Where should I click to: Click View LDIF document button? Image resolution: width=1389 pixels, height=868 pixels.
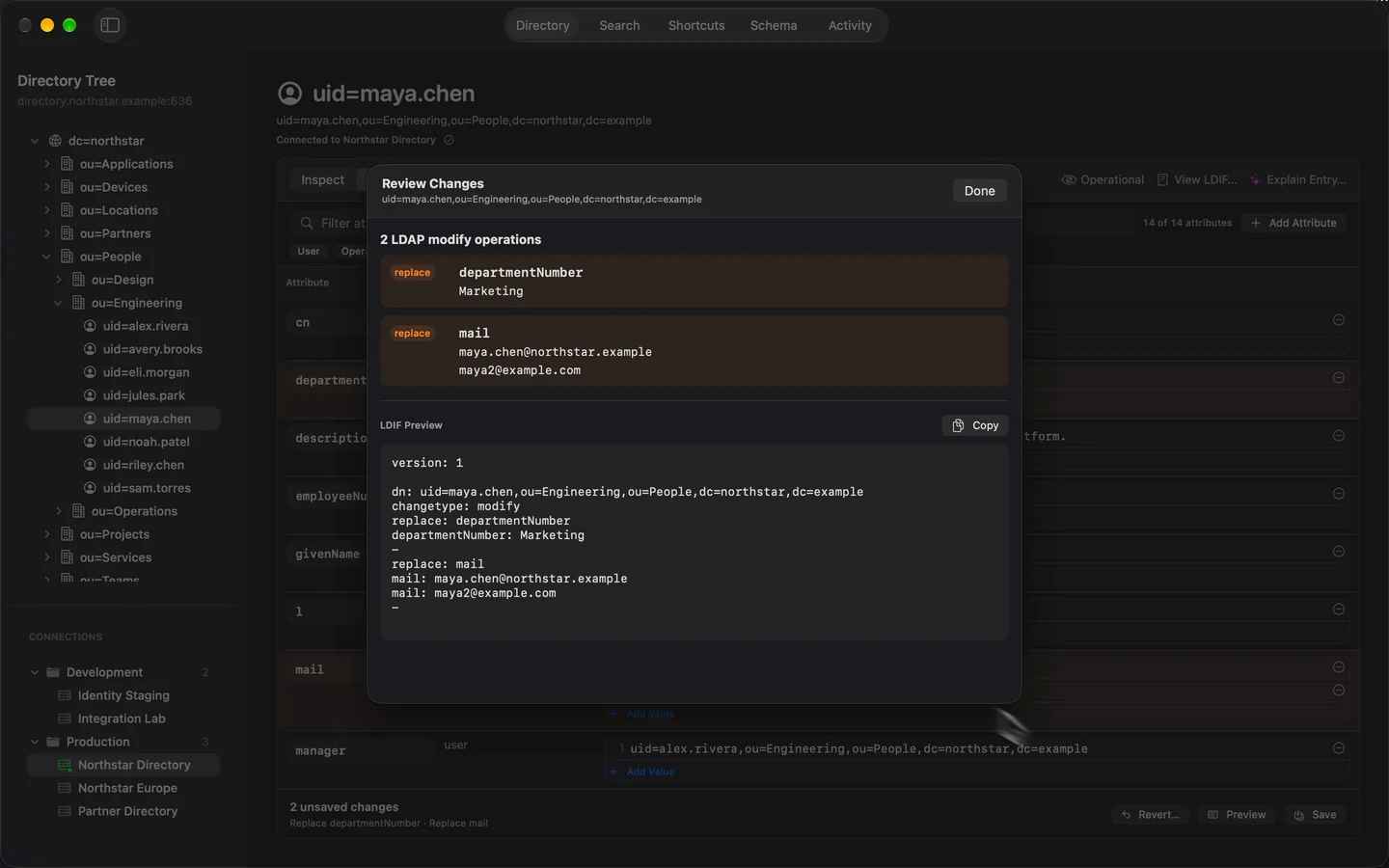click(1196, 180)
